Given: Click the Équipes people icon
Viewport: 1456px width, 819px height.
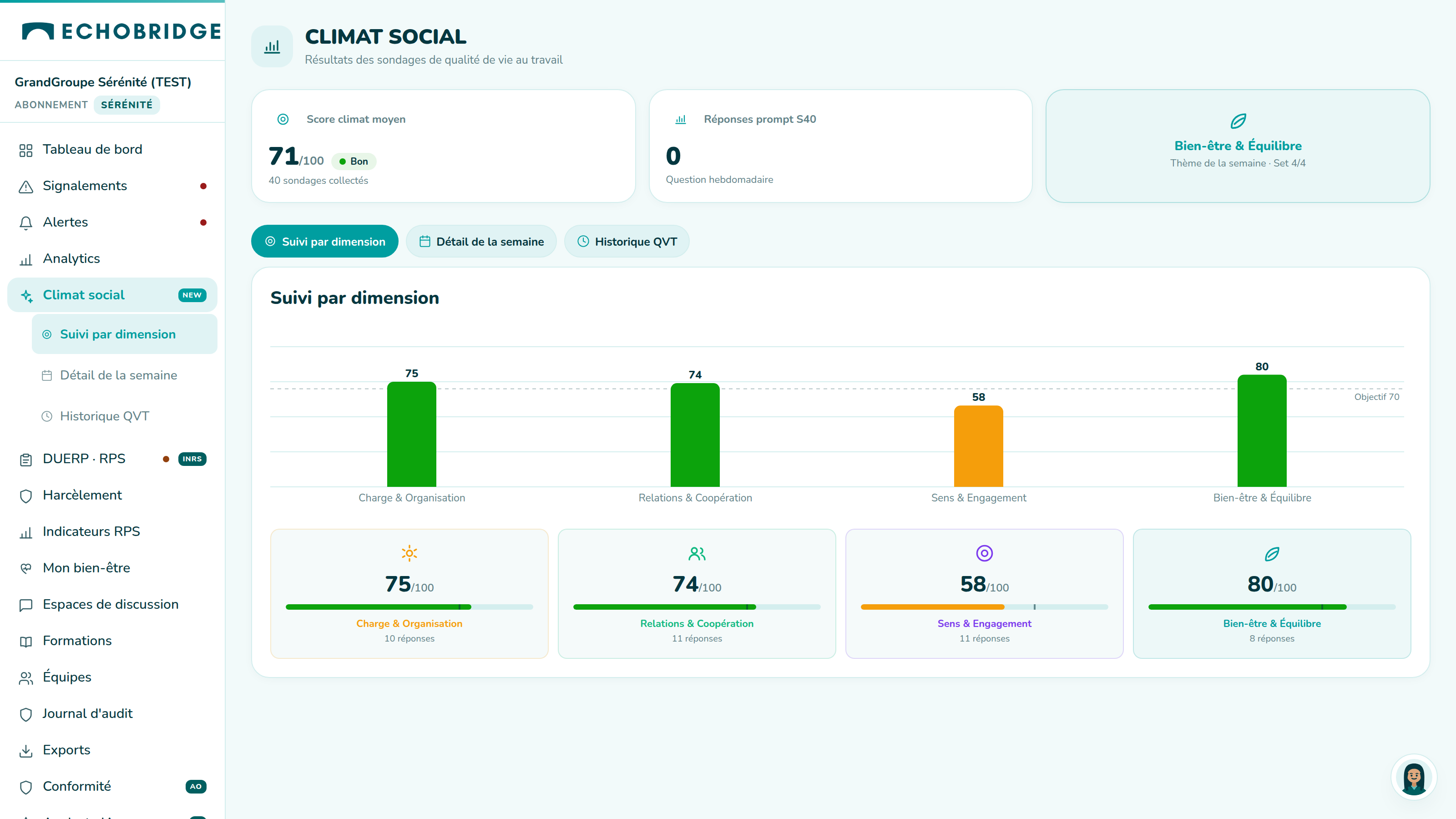Looking at the screenshot, I should click(26, 677).
